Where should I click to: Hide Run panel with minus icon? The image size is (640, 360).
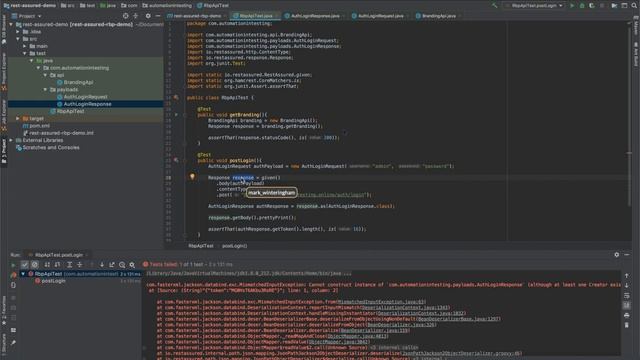tap(627, 255)
